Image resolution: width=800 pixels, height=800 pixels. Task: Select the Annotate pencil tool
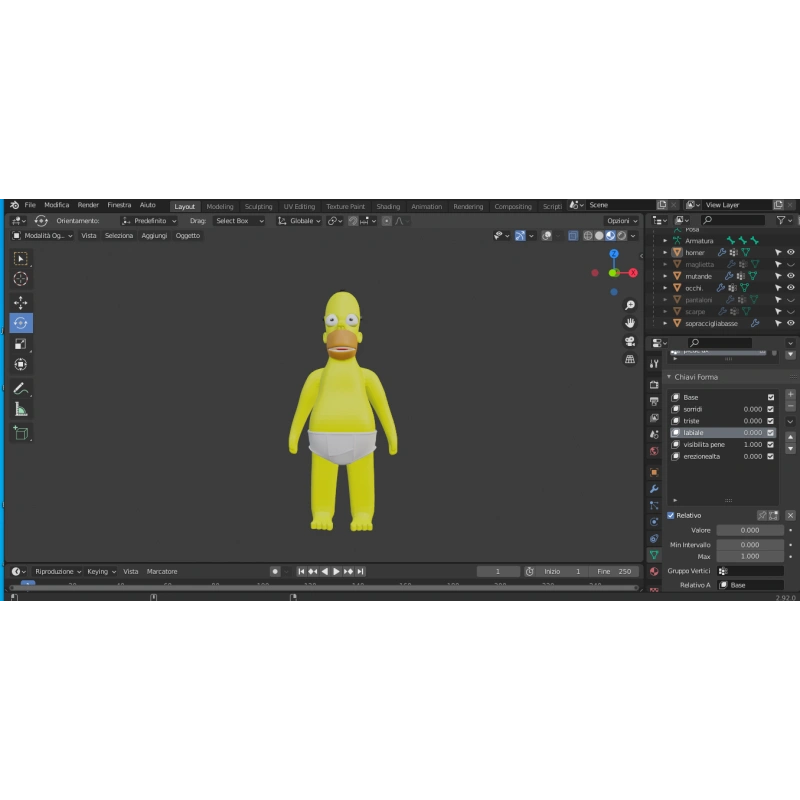(20, 389)
